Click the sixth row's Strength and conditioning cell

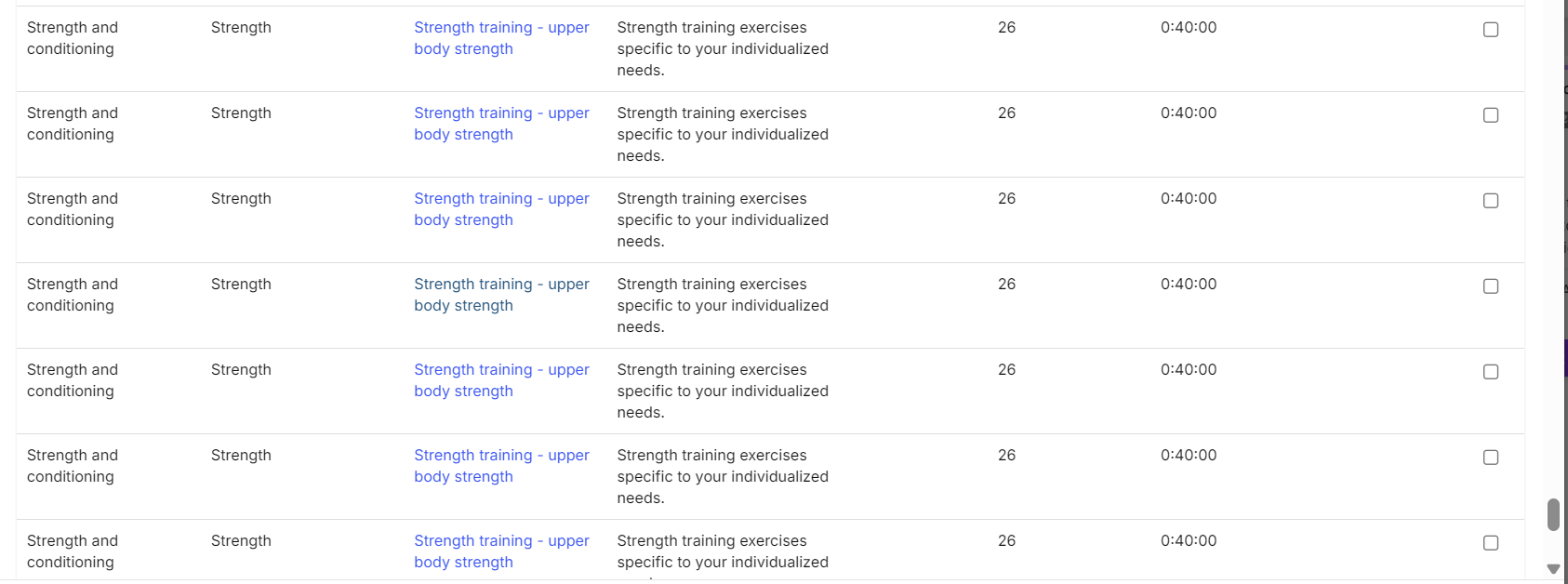pos(73,466)
